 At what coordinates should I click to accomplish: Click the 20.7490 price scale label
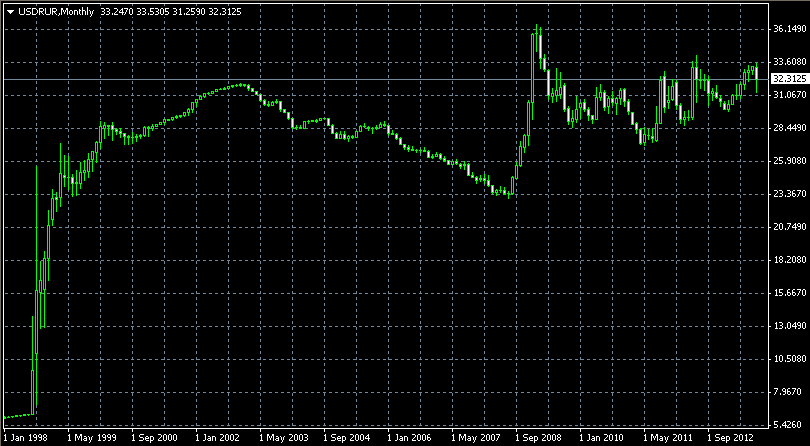(x=790, y=227)
